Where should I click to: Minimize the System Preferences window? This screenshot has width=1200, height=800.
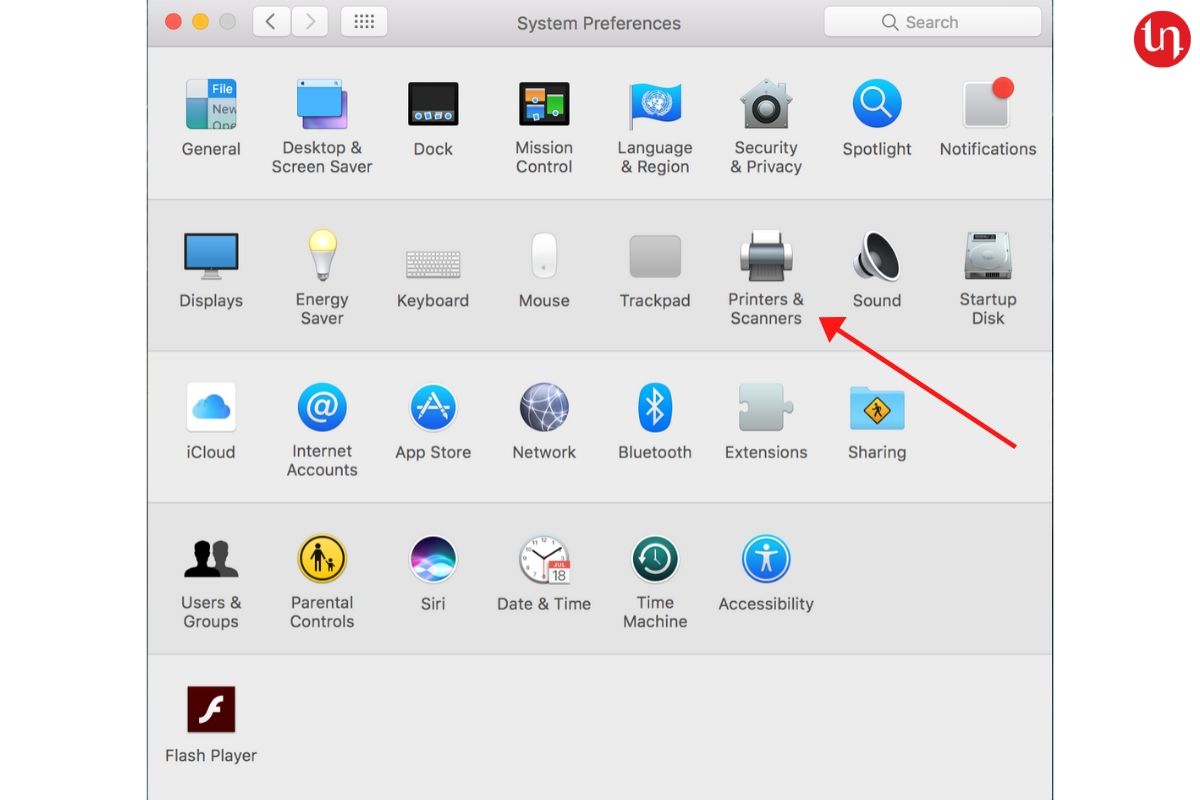[x=200, y=22]
